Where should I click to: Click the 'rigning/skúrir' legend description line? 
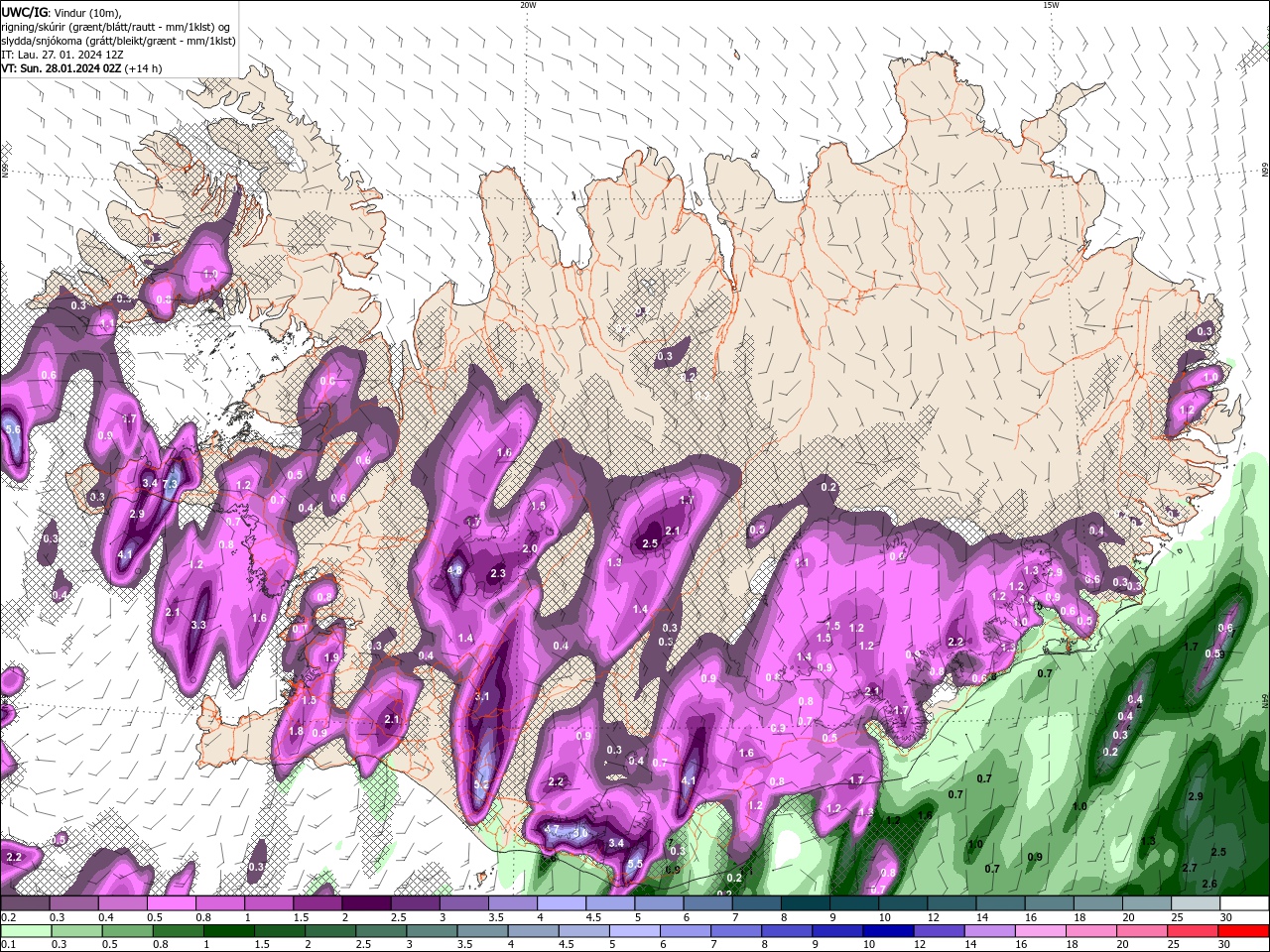click(117, 27)
